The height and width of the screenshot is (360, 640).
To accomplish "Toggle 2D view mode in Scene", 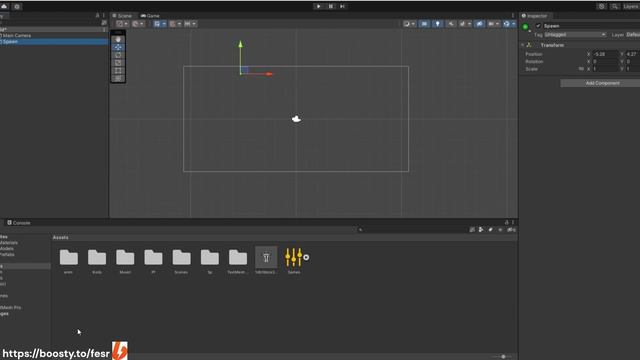I will click(x=424, y=24).
